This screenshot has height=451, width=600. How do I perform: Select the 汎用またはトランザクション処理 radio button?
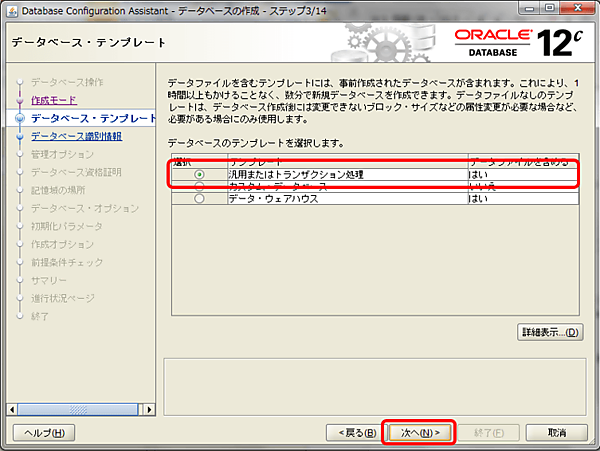point(199,174)
